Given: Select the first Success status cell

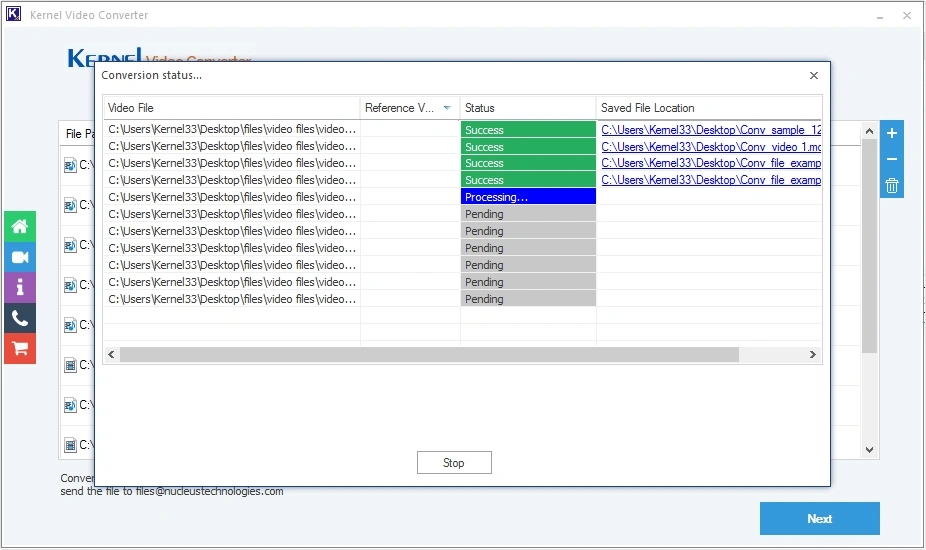Looking at the screenshot, I should pos(528,130).
